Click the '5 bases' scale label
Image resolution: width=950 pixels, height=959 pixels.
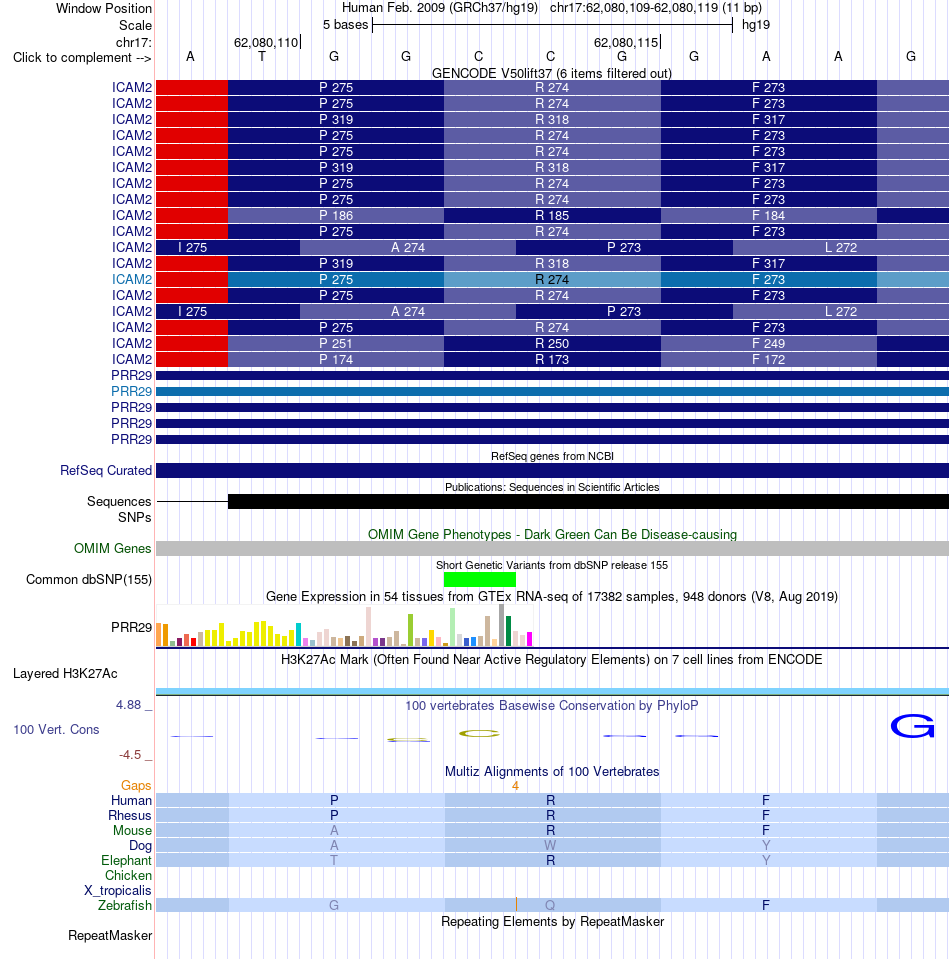pyautogui.click(x=346, y=25)
